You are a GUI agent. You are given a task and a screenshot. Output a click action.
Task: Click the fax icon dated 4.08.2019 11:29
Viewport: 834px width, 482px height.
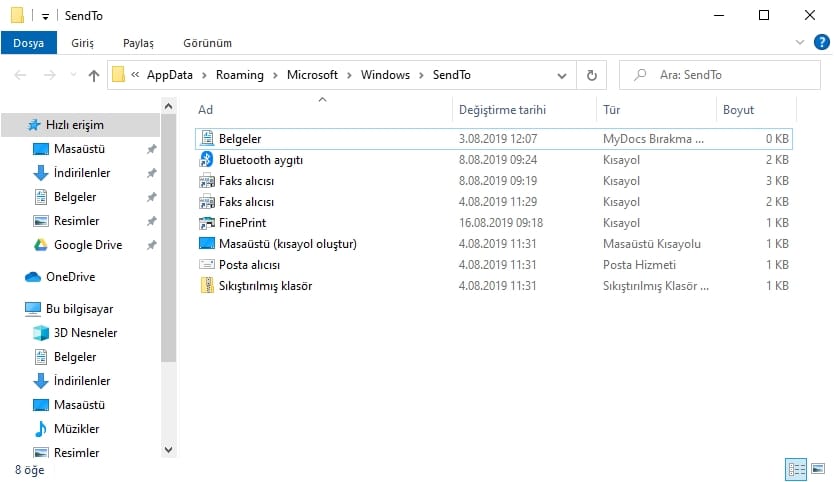tap(206, 202)
